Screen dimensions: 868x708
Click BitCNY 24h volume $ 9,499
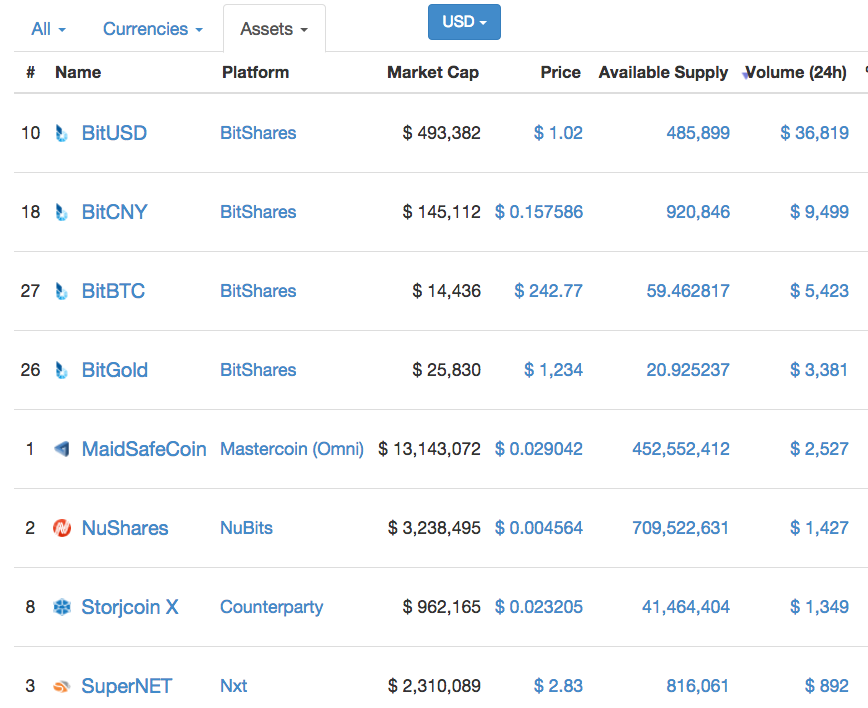tap(819, 212)
